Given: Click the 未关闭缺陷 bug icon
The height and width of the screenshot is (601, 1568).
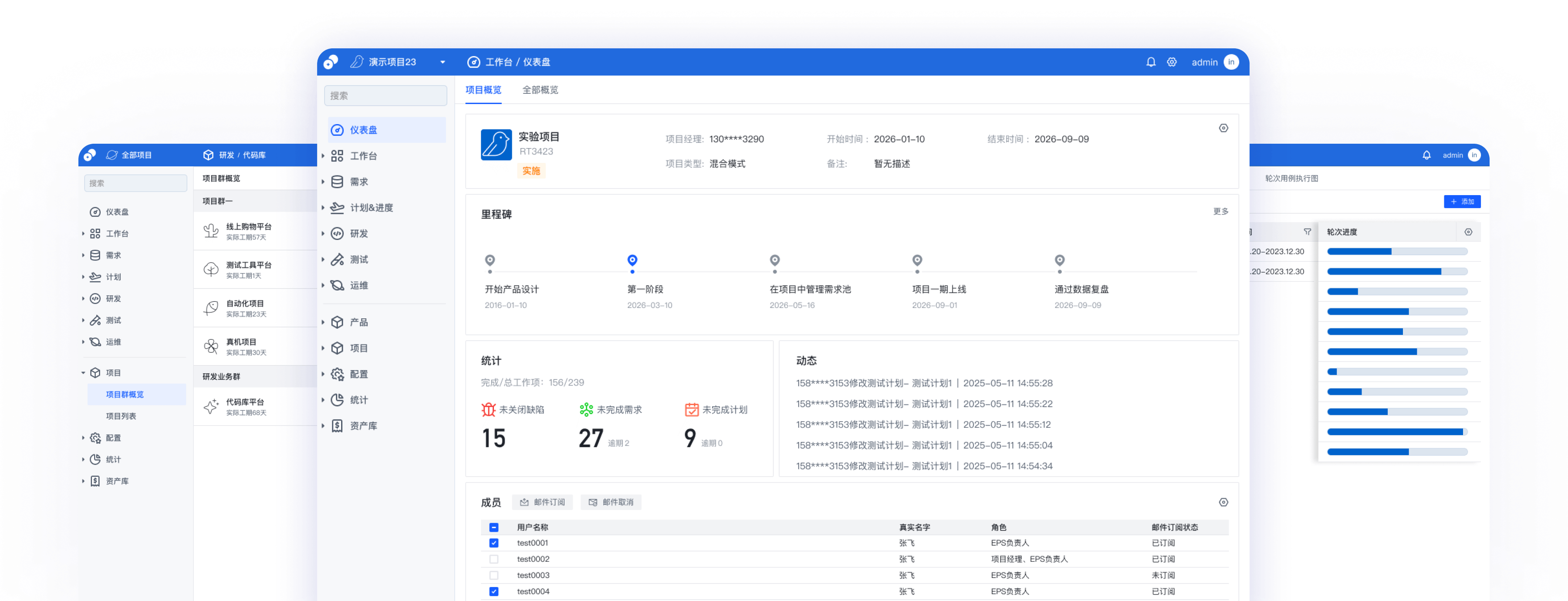Looking at the screenshot, I should (x=488, y=410).
